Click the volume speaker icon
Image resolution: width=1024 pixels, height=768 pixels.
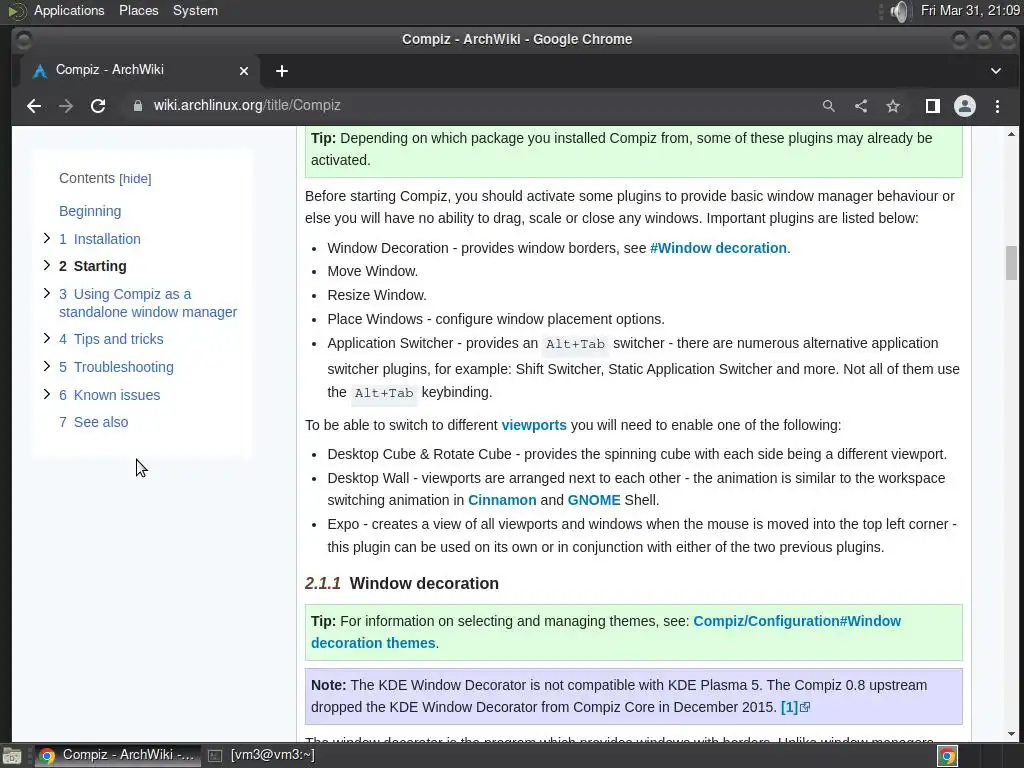(900, 11)
